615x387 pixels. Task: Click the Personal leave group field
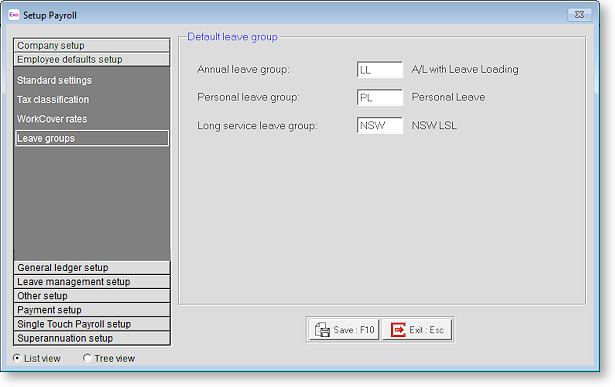(380, 98)
